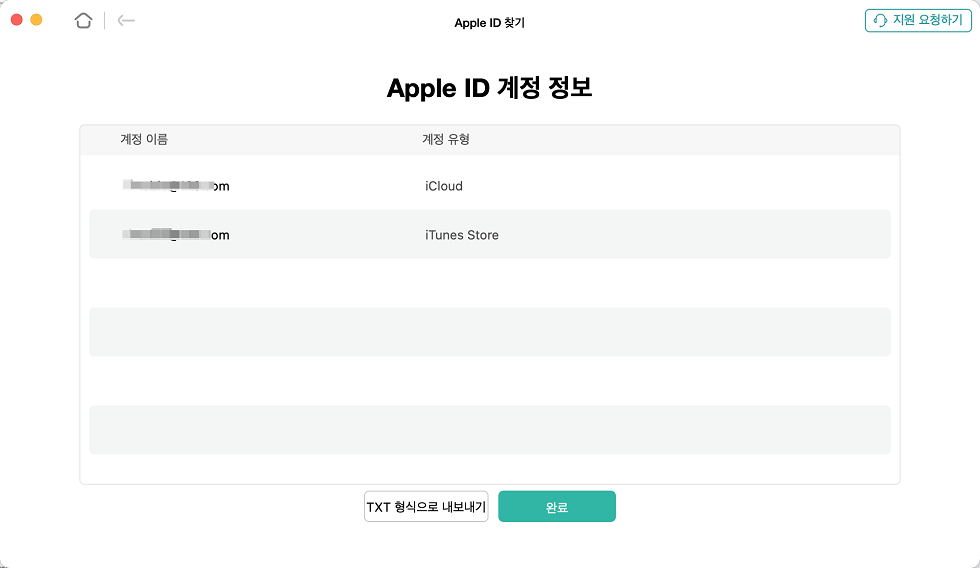The width and height of the screenshot is (980, 568).
Task: Click the 계정 유형 column header
Action: [446, 139]
